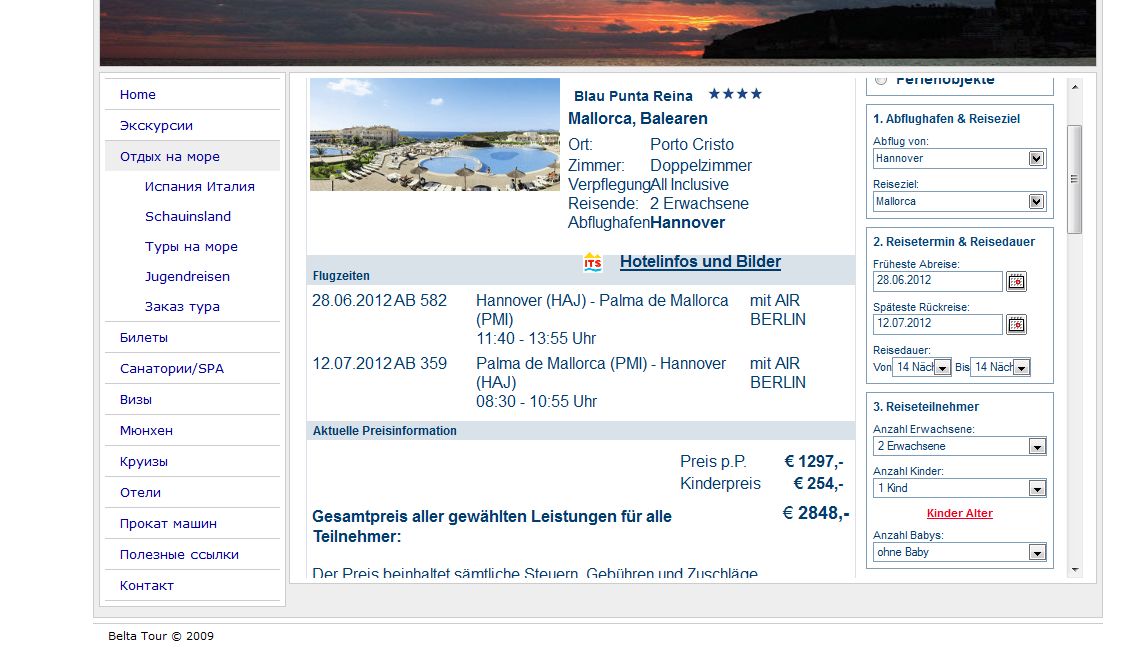The height and width of the screenshot is (664, 1145).
Task: Click the total price € 2848,-
Action: (x=816, y=514)
